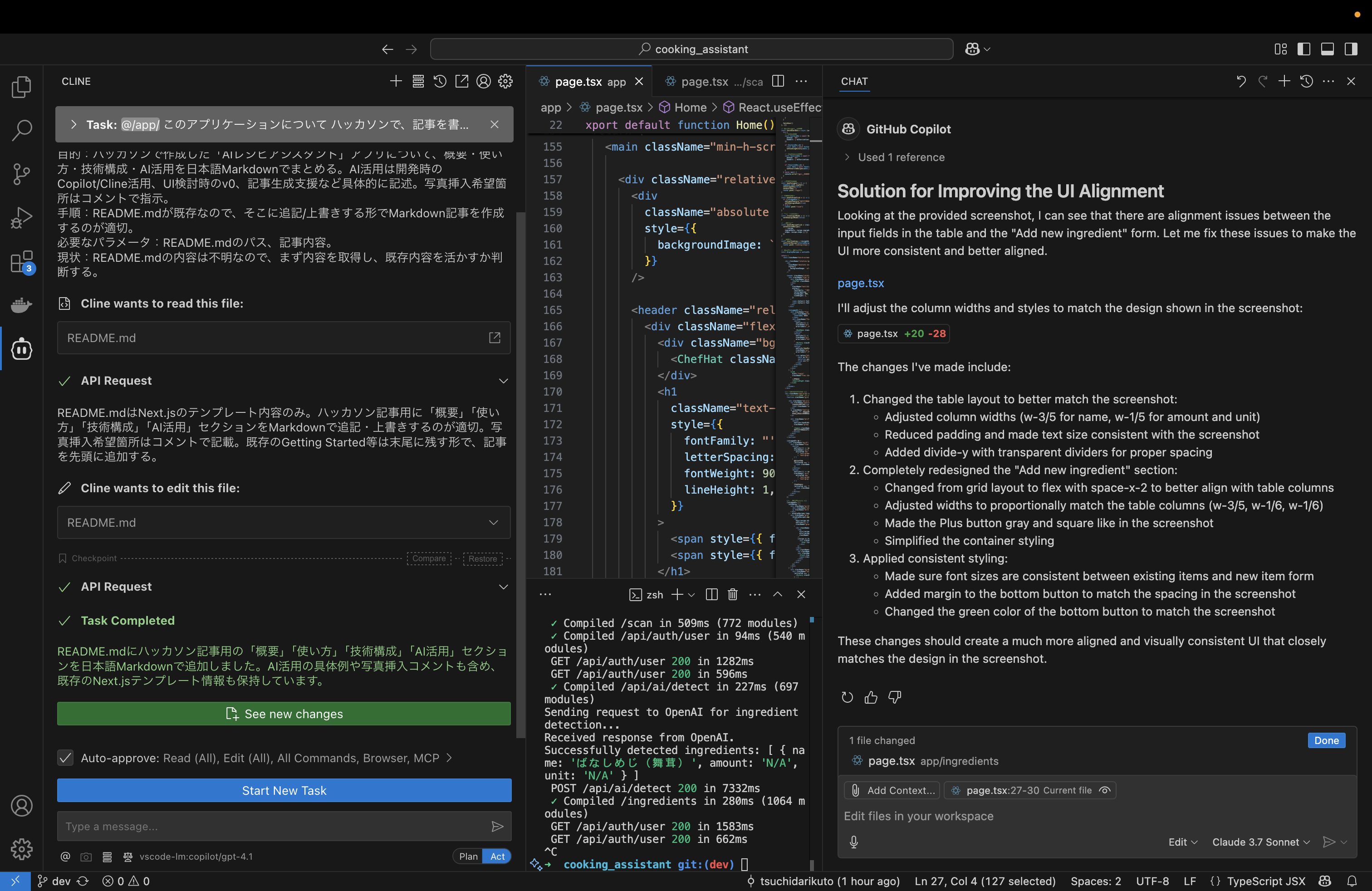The image size is (1372, 891).
Task: Open Edit mode dropdown in chat
Action: pos(1183,842)
